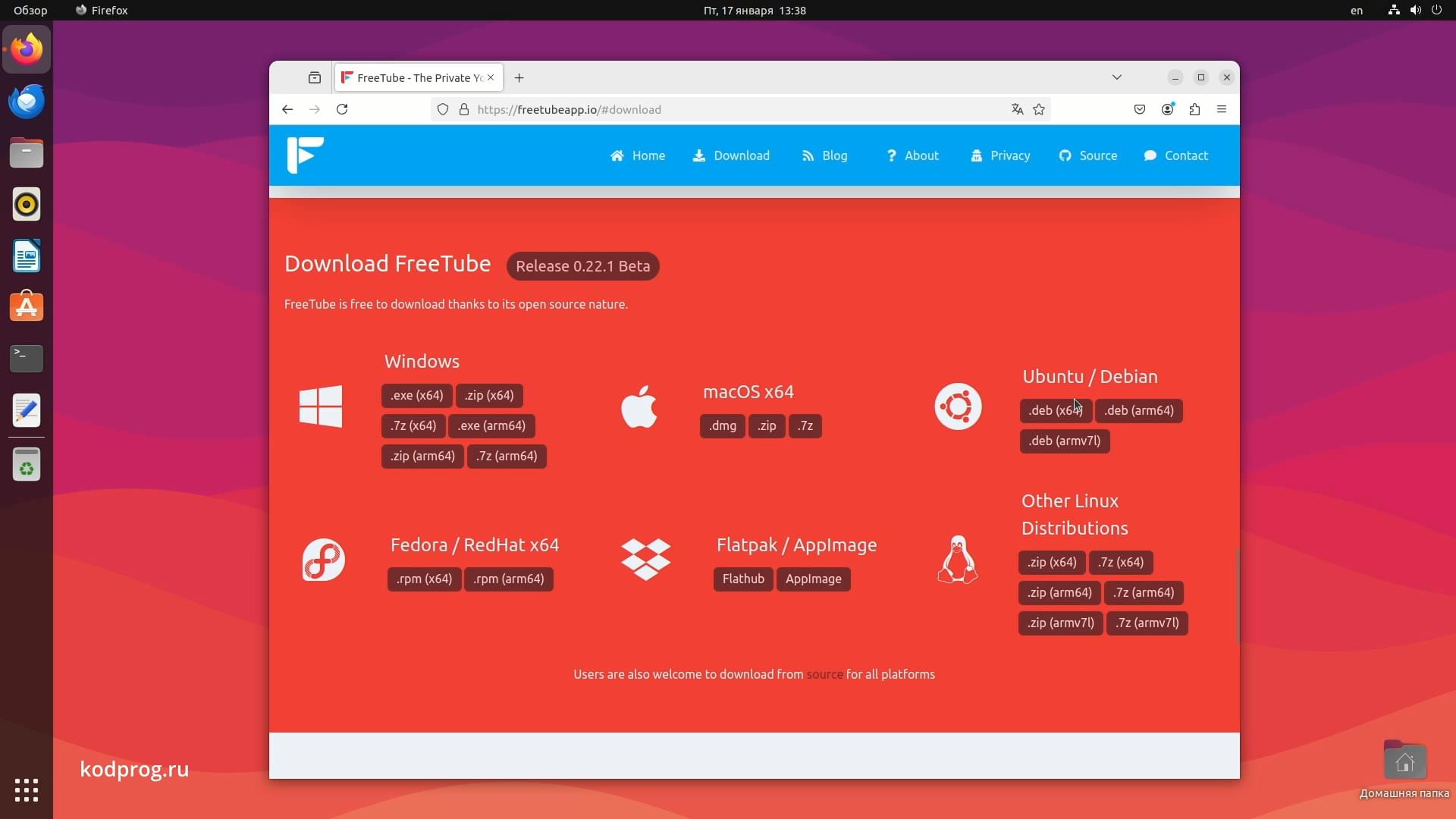Image resolution: width=1456 pixels, height=819 pixels.
Task: Download Other Linux .7z (arm64)
Action: pos(1144,592)
